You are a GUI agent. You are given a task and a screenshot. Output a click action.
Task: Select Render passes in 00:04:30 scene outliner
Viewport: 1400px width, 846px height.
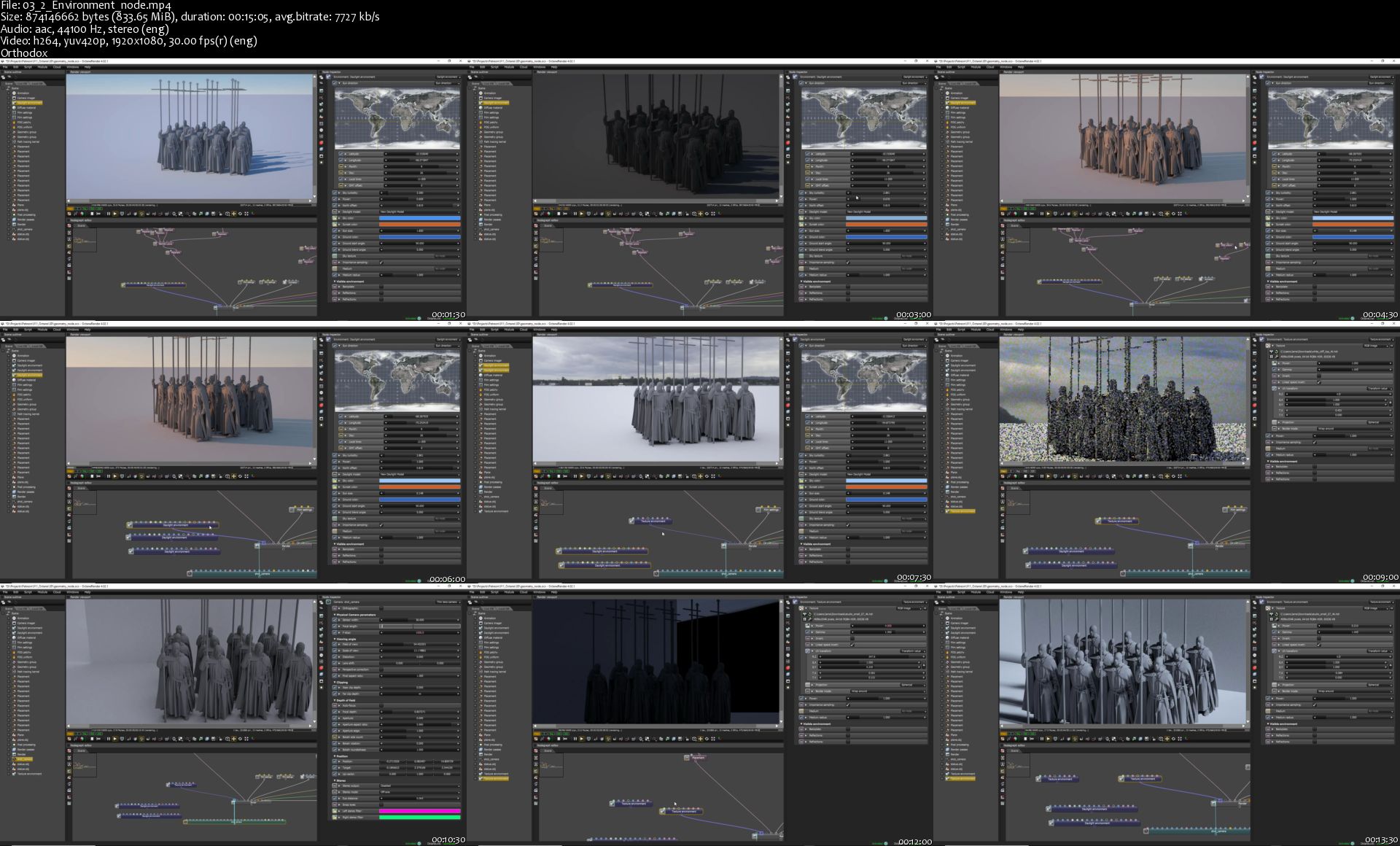click(960, 220)
